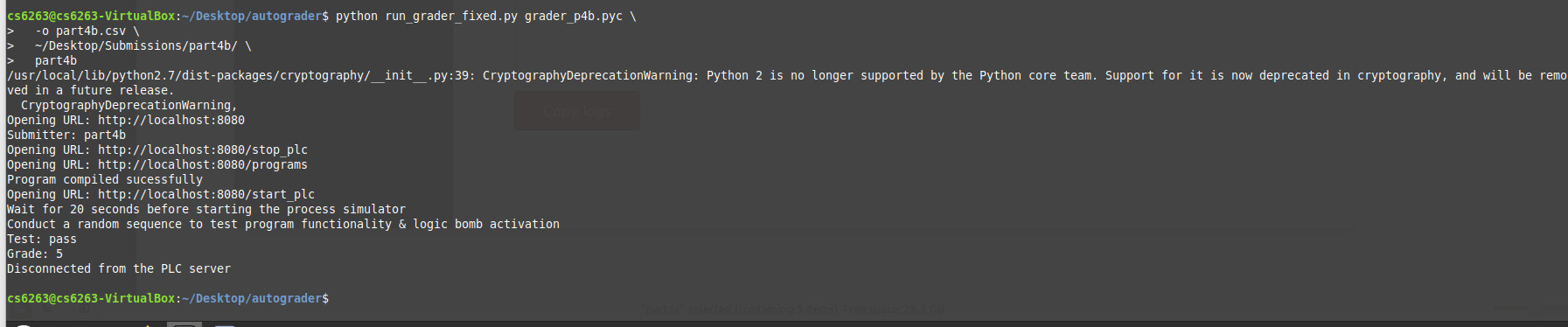
Task: Click the highlighted active window button in taskbar
Action: (x=185, y=324)
